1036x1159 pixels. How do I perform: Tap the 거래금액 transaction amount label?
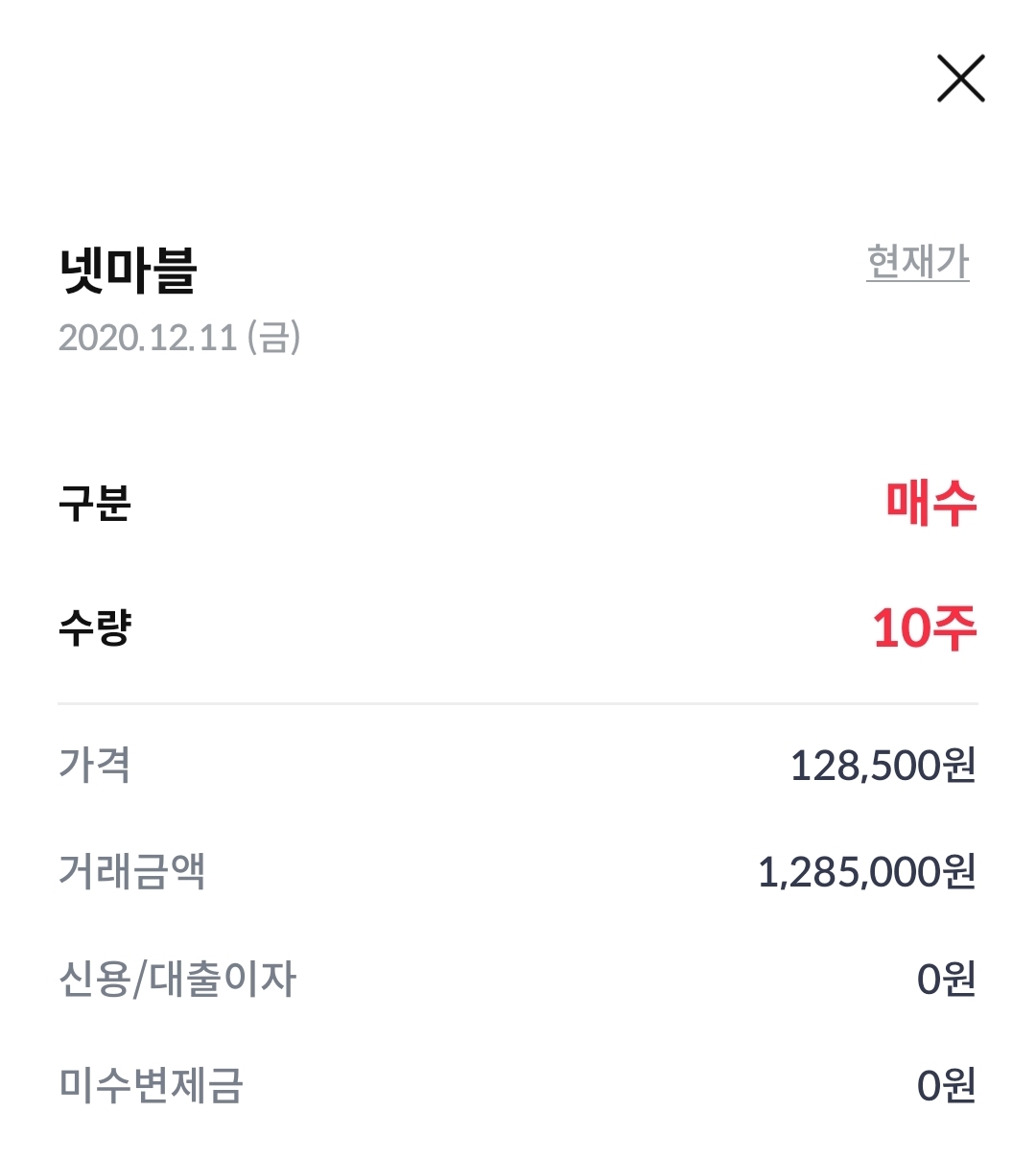click(132, 871)
